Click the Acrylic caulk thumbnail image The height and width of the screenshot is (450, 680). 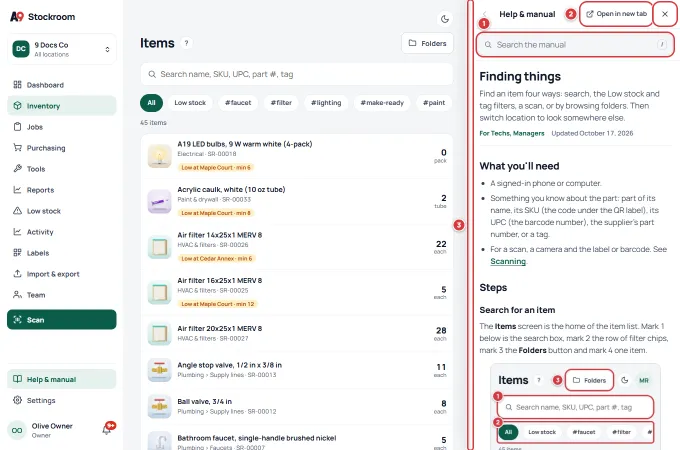tap(160, 202)
